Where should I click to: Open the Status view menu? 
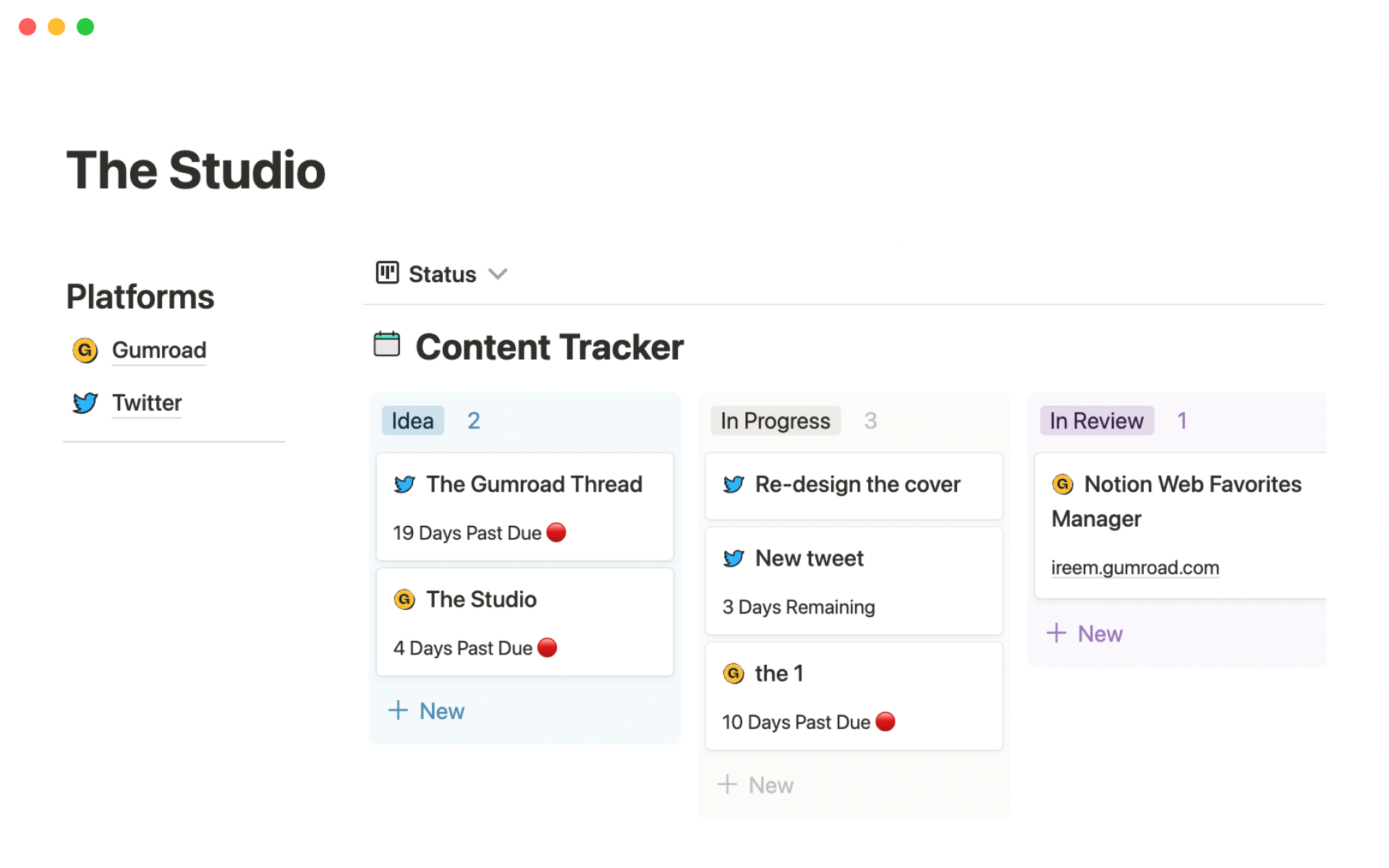(442, 274)
